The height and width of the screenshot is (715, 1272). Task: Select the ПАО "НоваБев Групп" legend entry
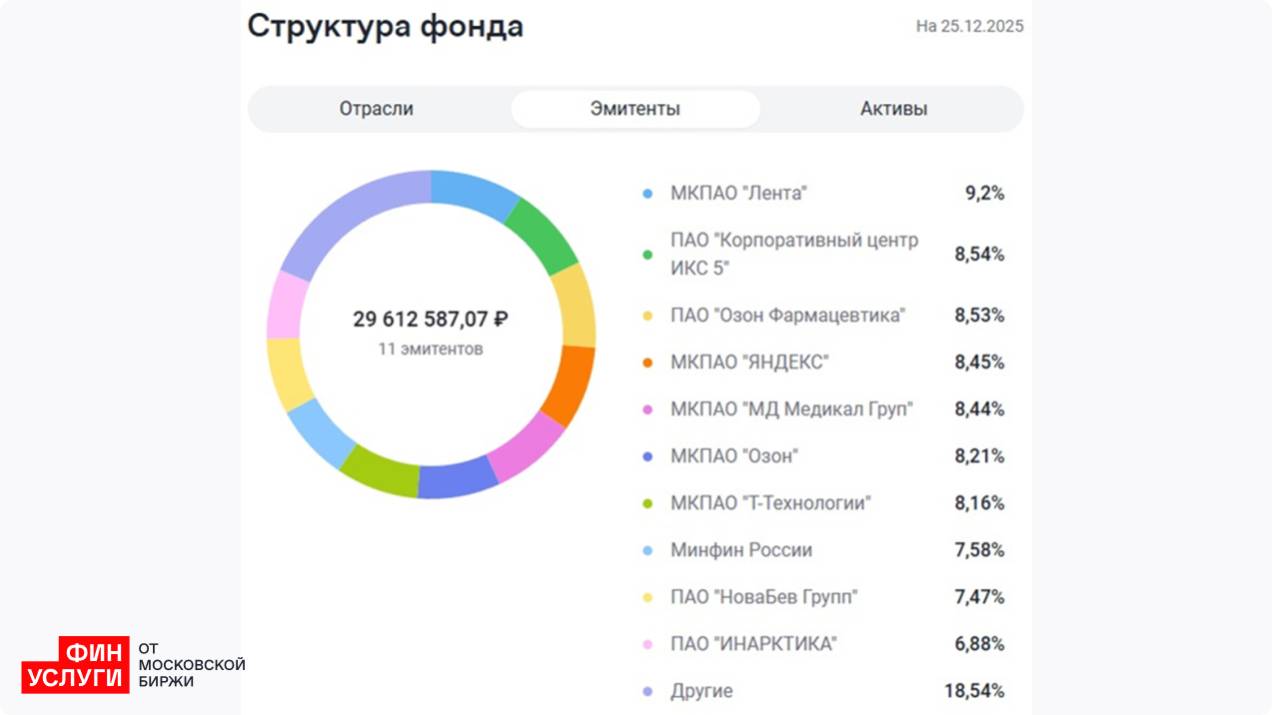click(x=763, y=597)
